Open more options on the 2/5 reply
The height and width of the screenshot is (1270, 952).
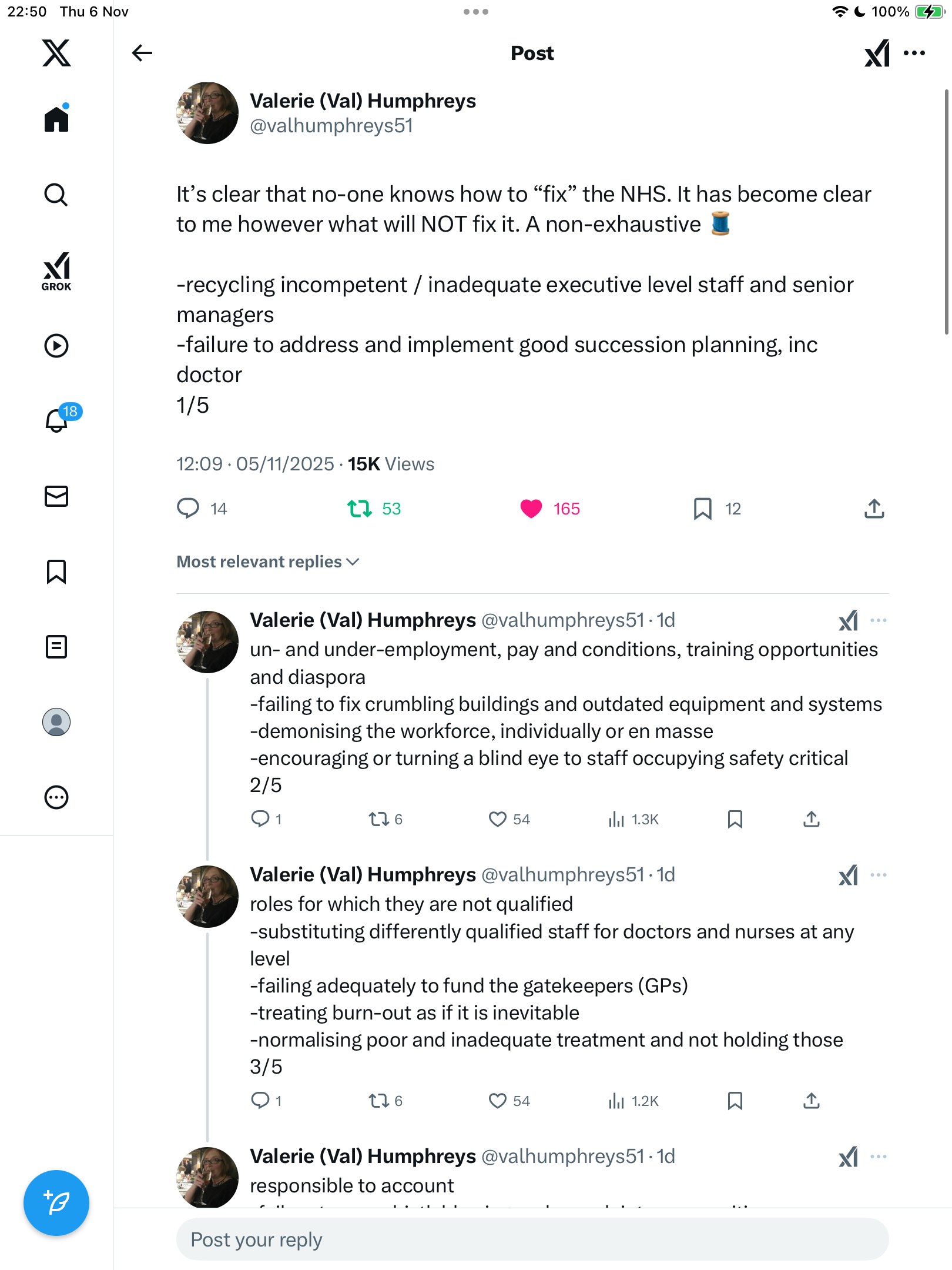point(879,620)
